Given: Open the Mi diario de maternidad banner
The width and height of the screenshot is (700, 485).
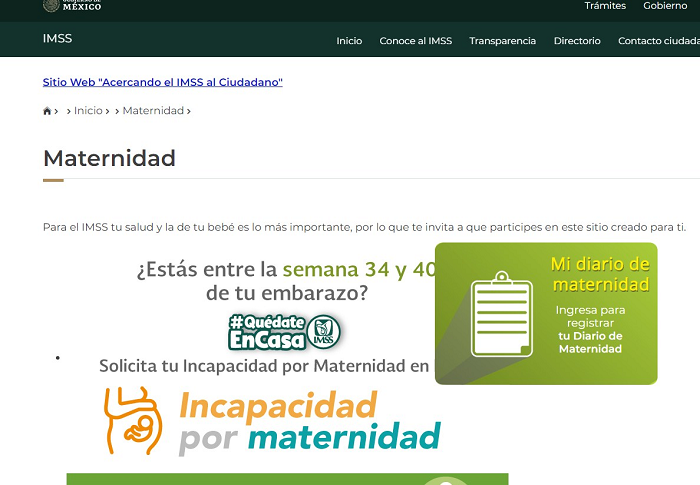Looking at the screenshot, I should click(x=546, y=314).
